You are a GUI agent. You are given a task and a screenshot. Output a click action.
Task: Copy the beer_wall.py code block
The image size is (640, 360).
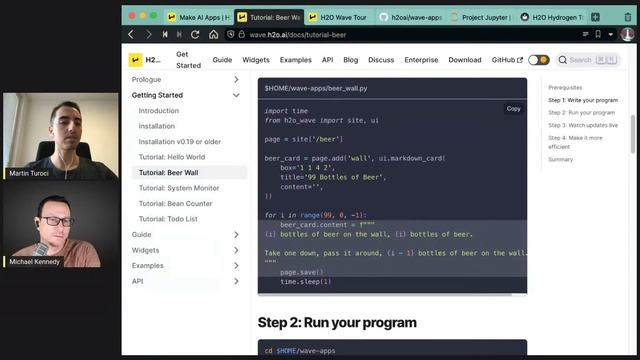pos(513,109)
